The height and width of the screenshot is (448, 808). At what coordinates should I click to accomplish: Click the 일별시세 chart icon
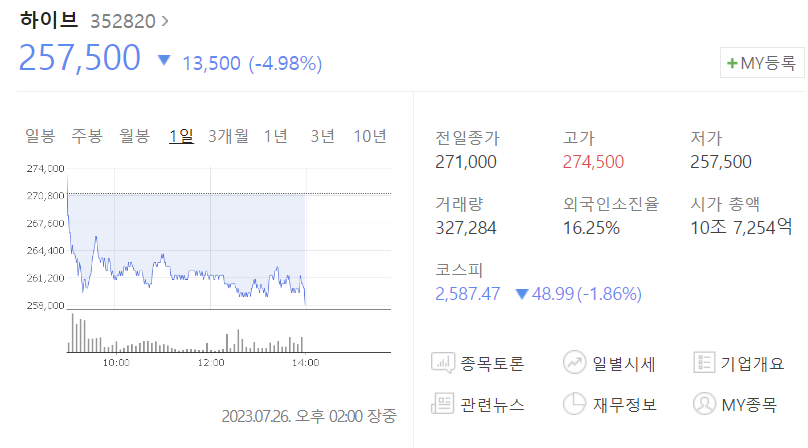[x=574, y=363]
